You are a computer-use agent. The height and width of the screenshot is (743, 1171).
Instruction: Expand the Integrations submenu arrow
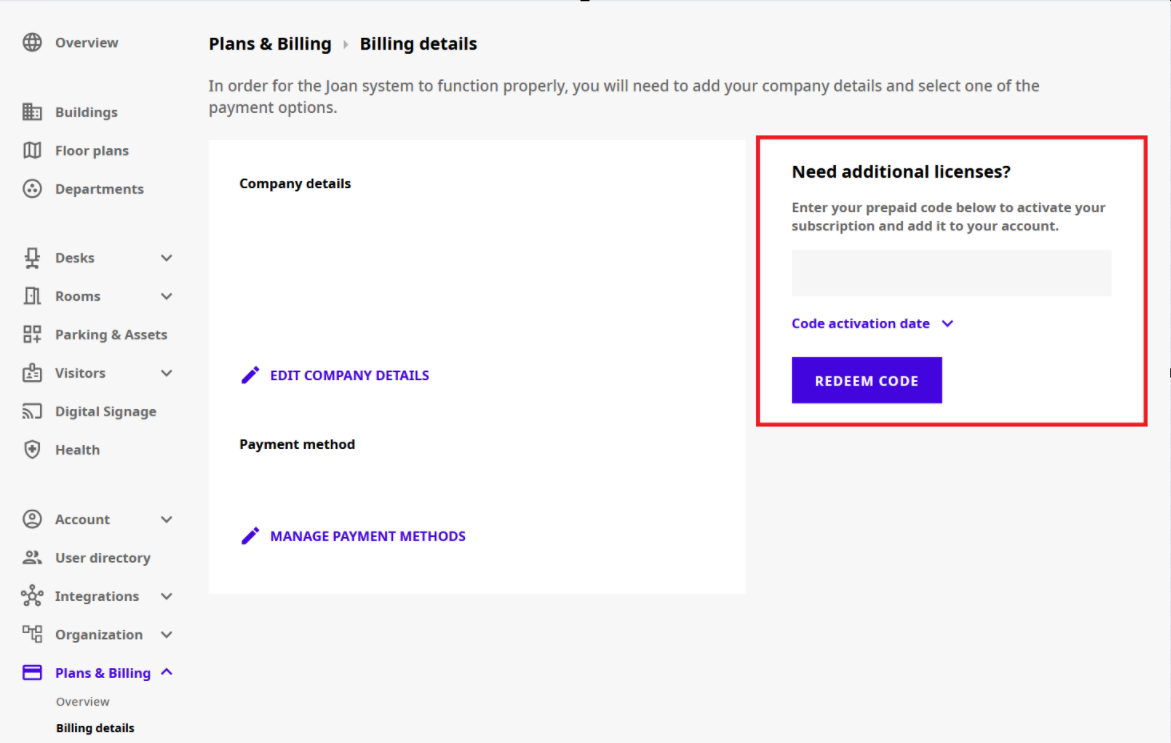tap(167, 597)
